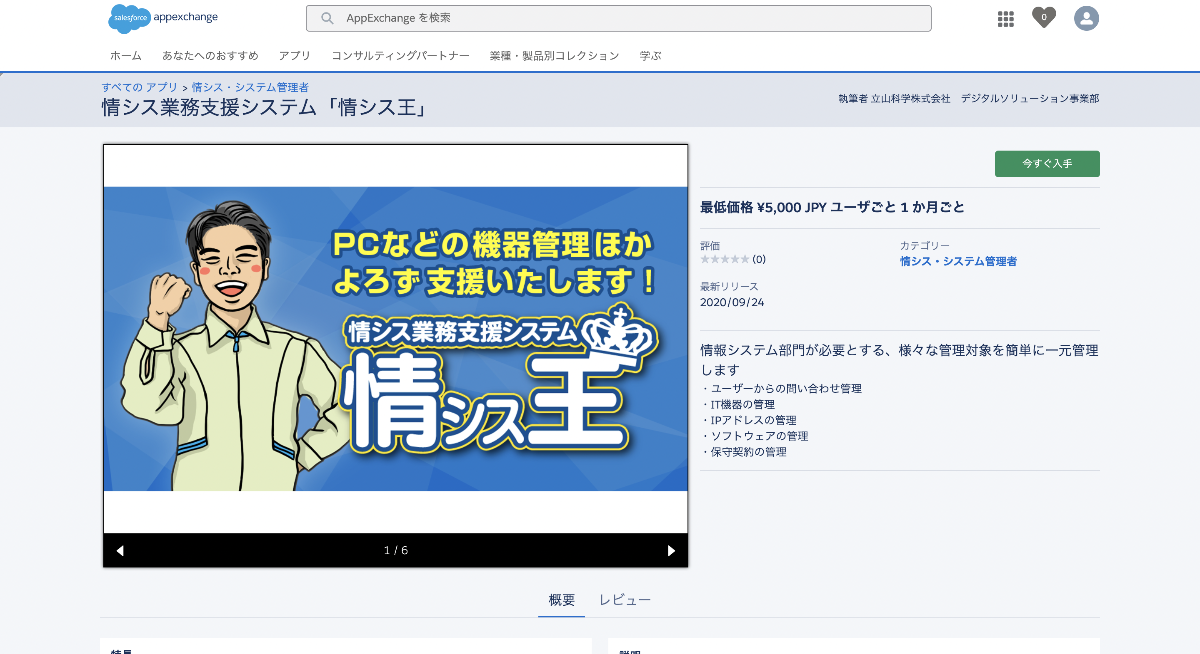
Task: Open the 業種・製品別コレクション menu
Action: coord(555,56)
